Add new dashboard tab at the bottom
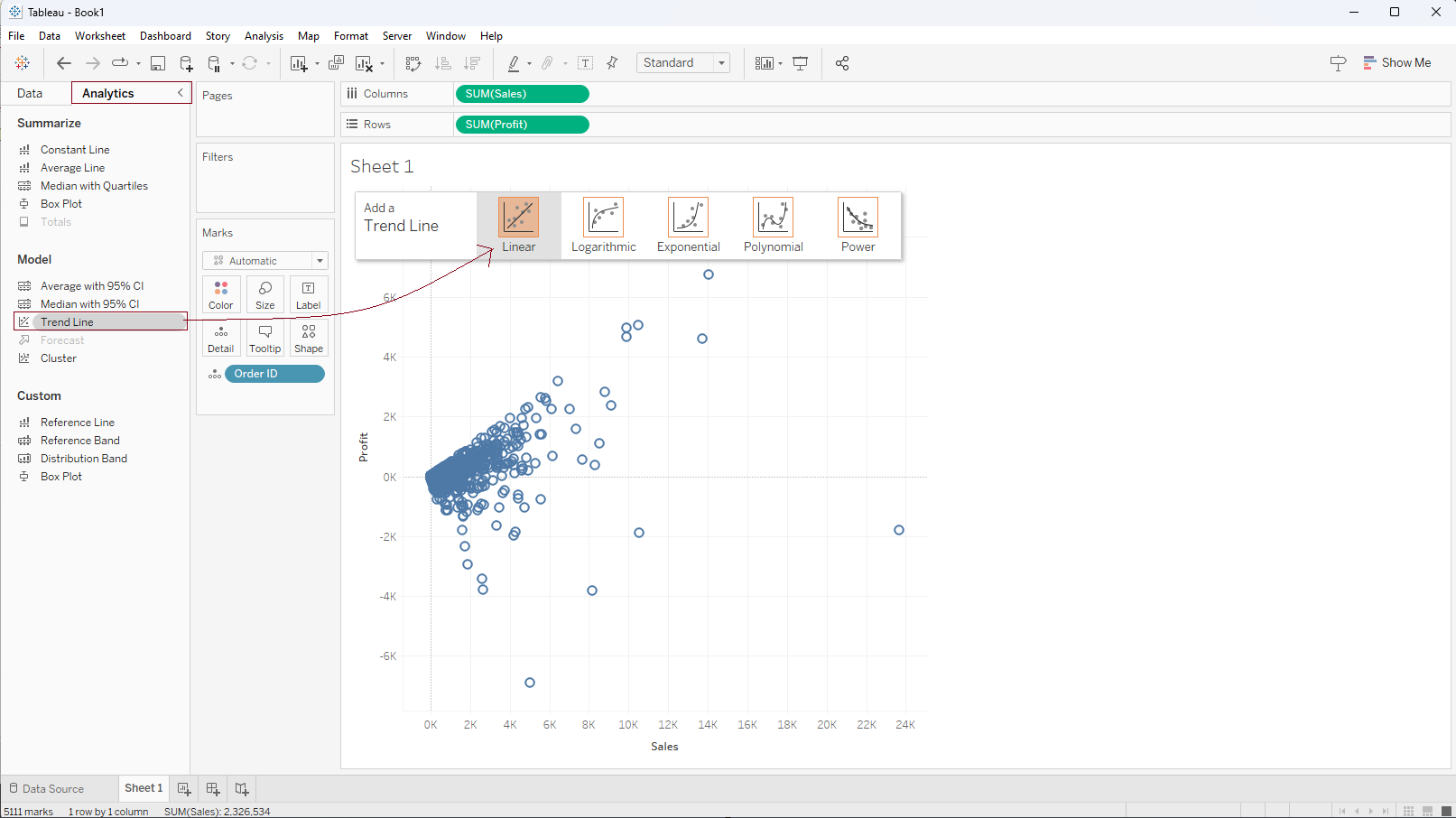This screenshot has width=1456, height=818. 213,789
